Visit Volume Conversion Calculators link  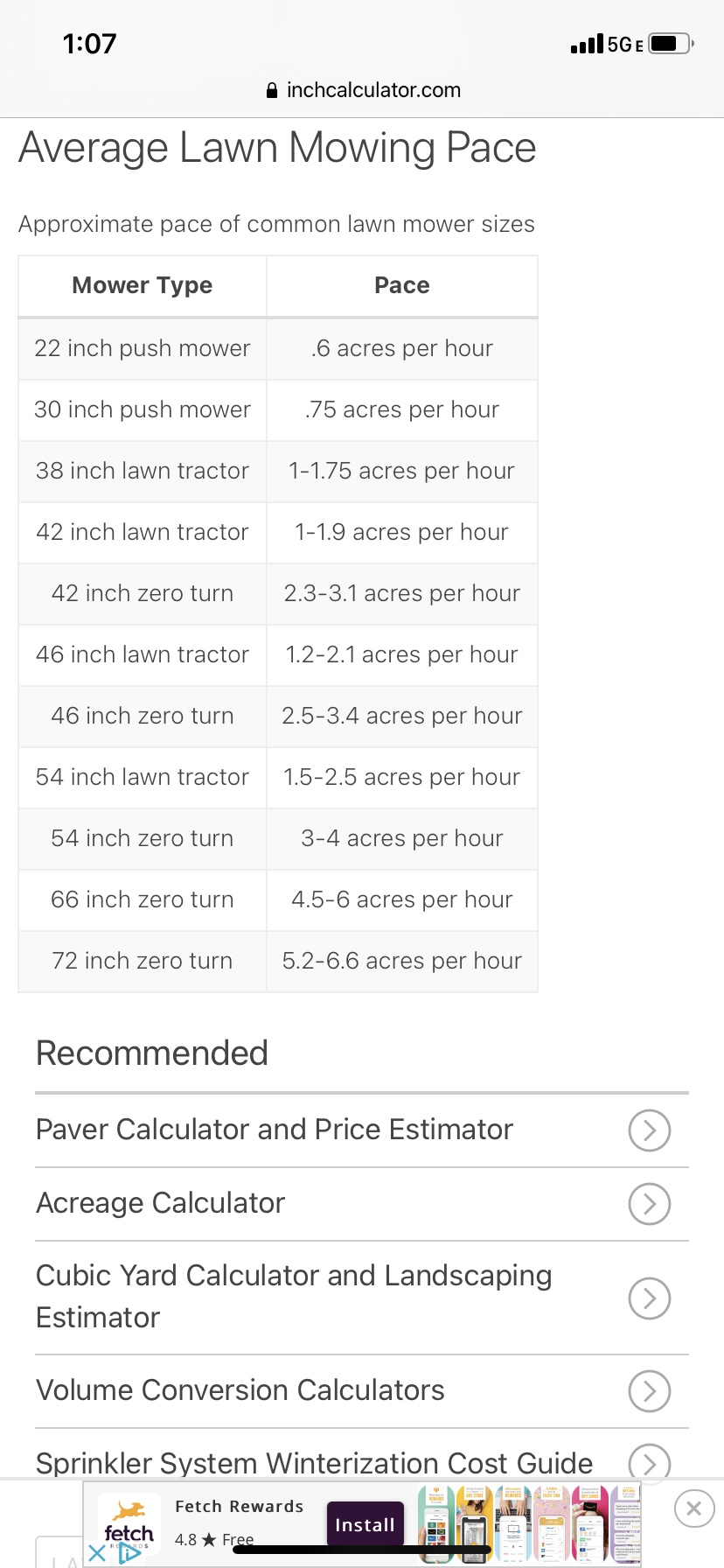[x=240, y=1390]
